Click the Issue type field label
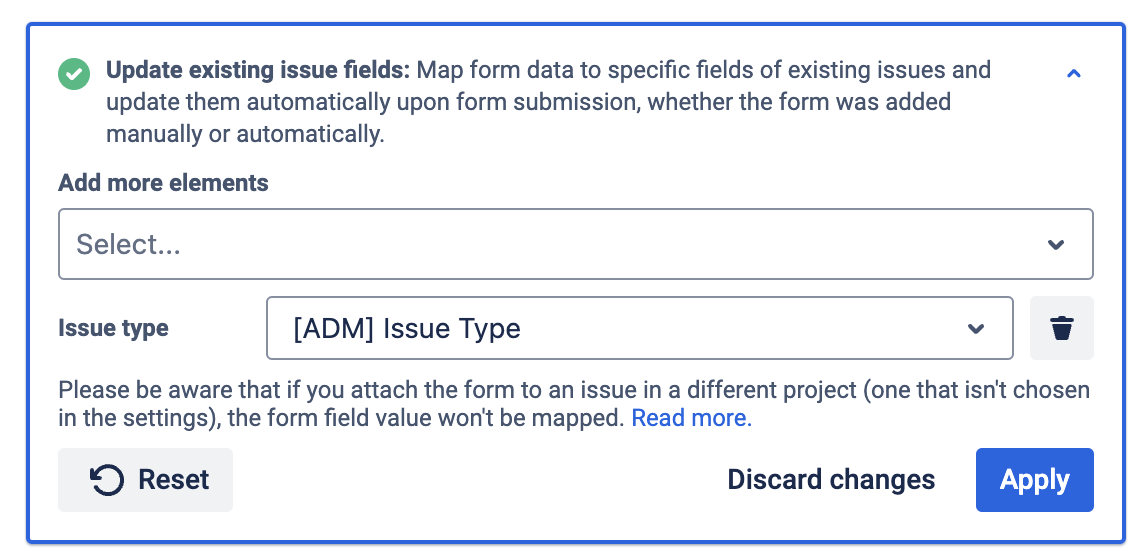The image size is (1146, 558). 113,328
